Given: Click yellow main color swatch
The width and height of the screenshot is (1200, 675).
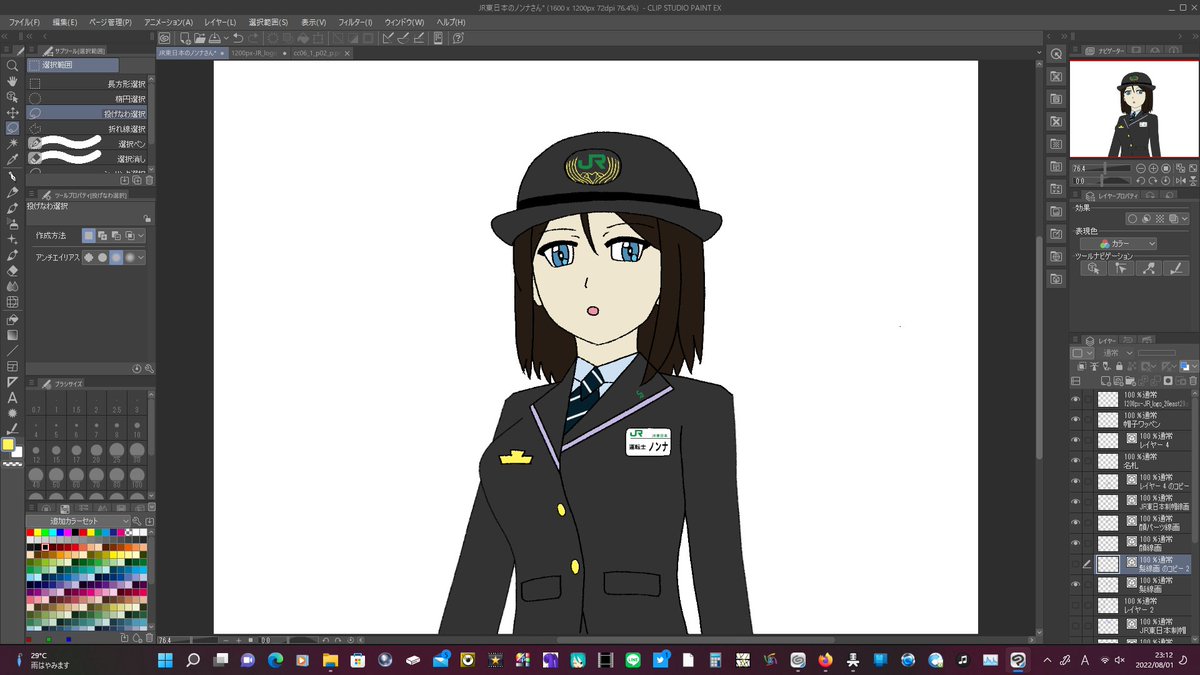Looking at the screenshot, I should (9, 444).
